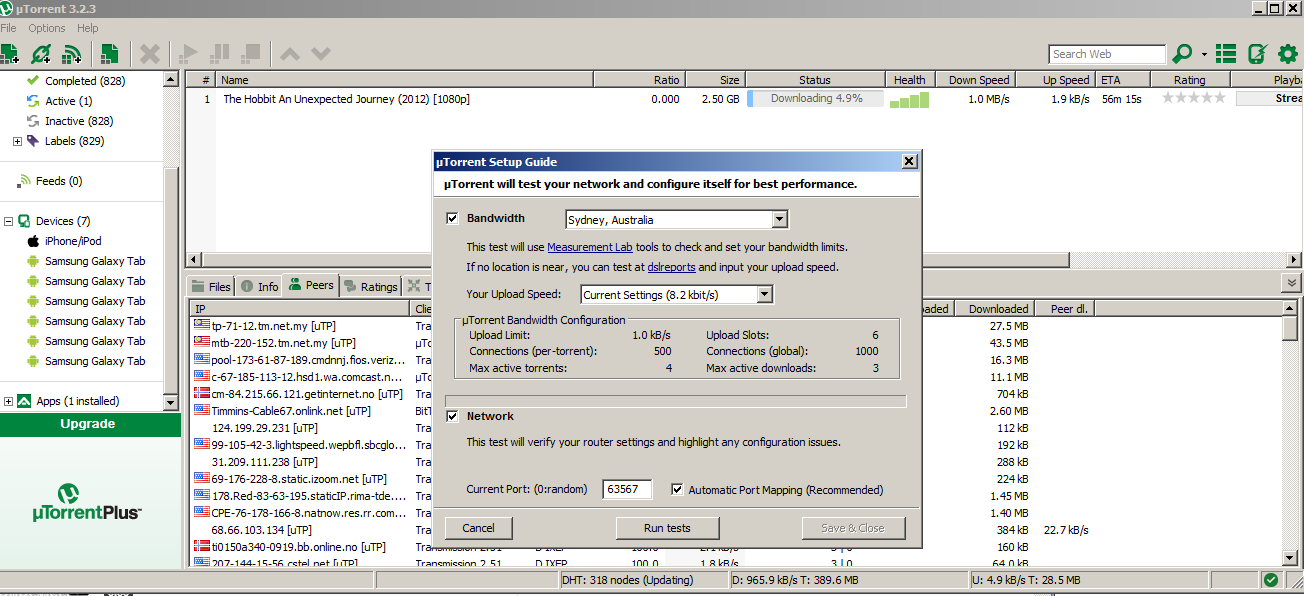The image size is (1304, 596).
Task: Click the green Upgrade button
Action: (88, 424)
